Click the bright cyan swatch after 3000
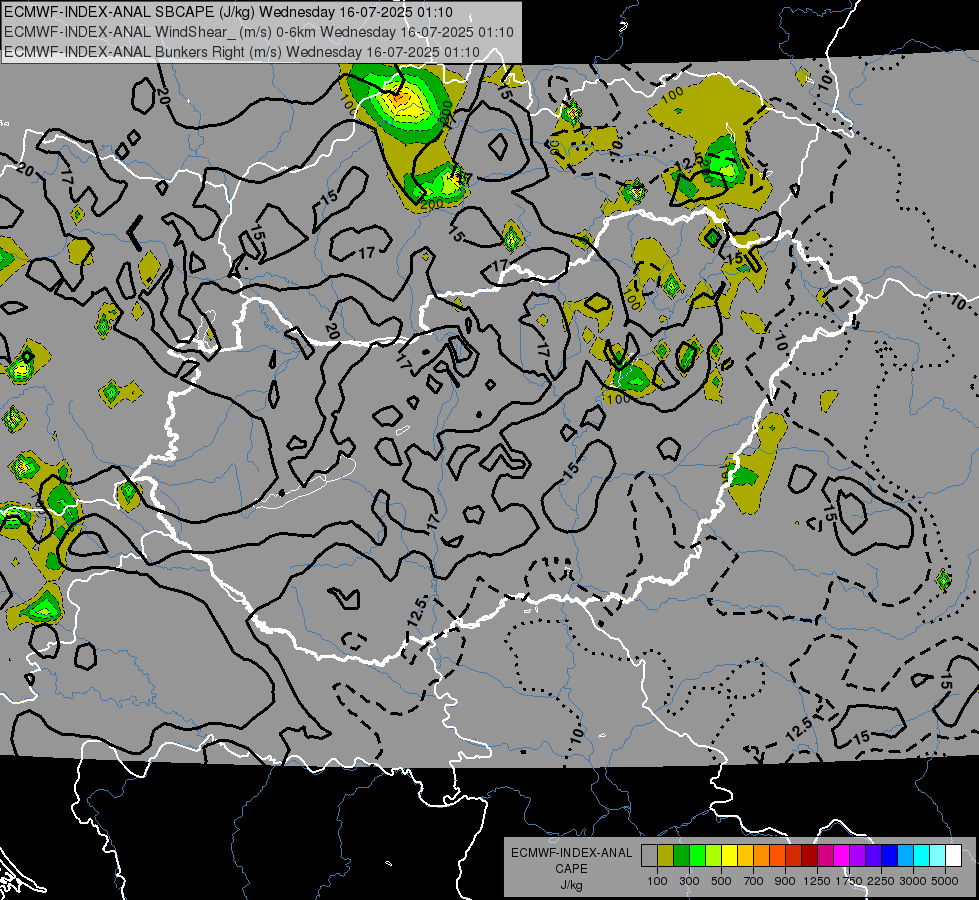979x900 pixels. 922,856
